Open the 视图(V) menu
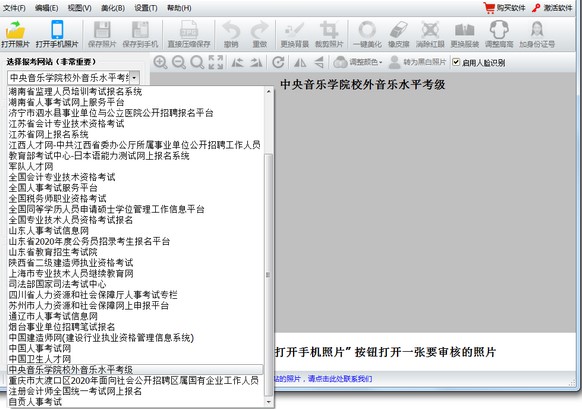 (x=79, y=8)
